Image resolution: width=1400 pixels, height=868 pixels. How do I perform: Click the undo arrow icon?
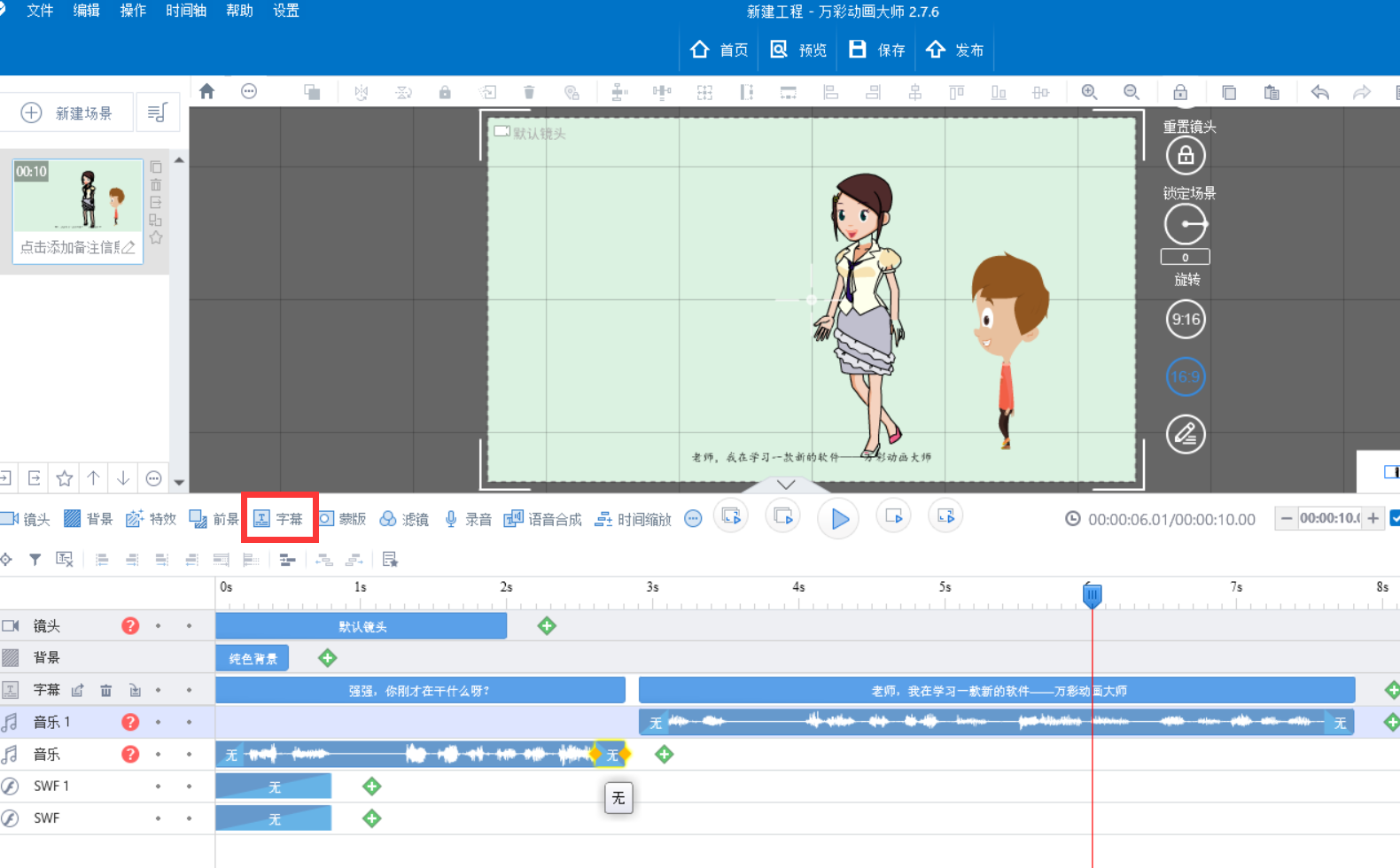pyautogui.click(x=1319, y=92)
